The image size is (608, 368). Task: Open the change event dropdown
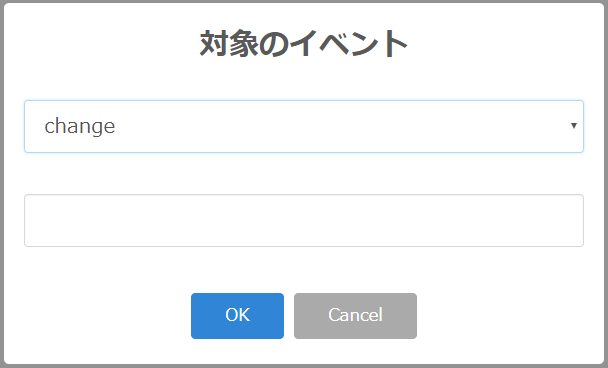304,126
